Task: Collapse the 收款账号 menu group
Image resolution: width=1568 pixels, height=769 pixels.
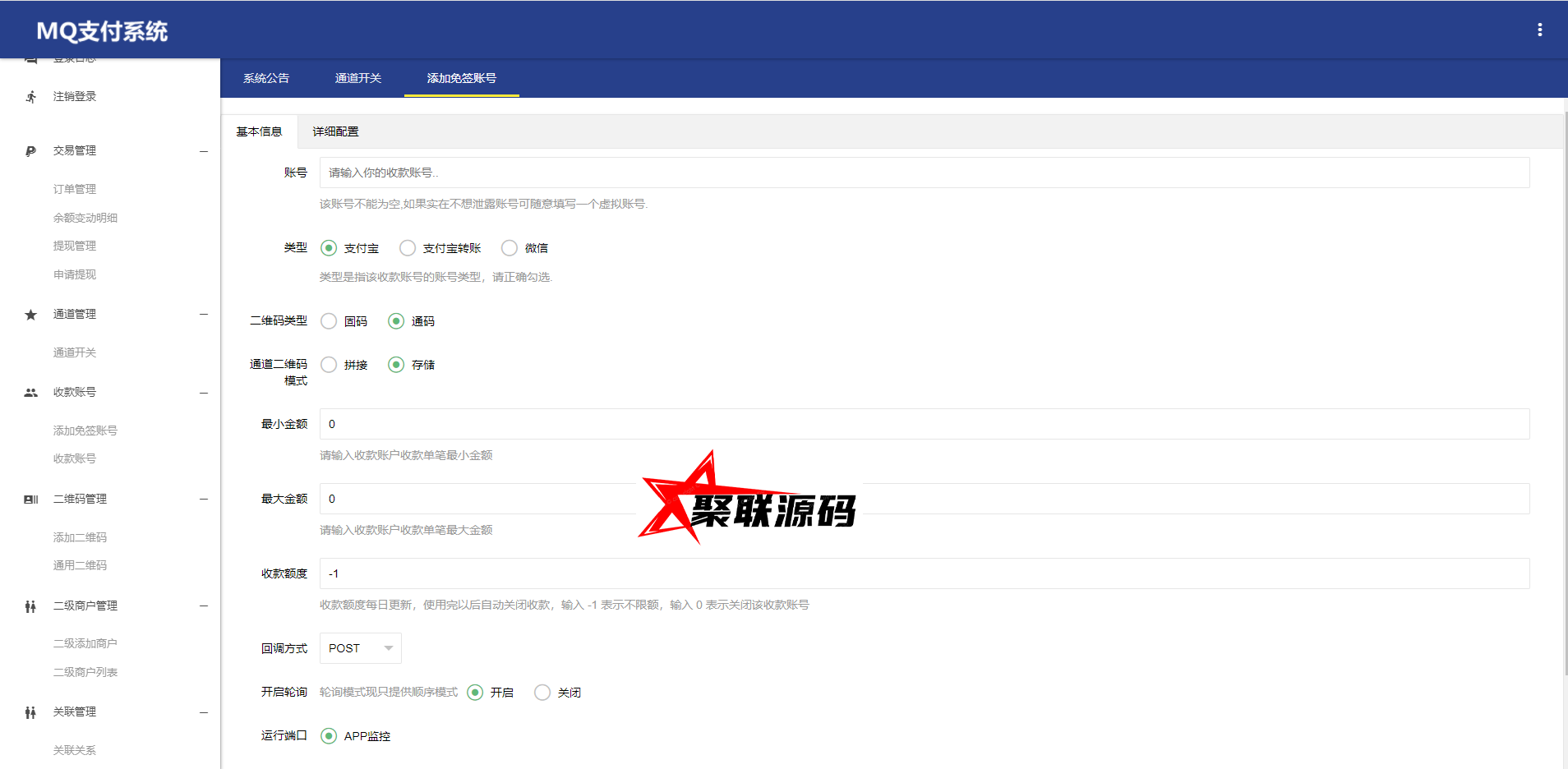Action: (204, 393)
